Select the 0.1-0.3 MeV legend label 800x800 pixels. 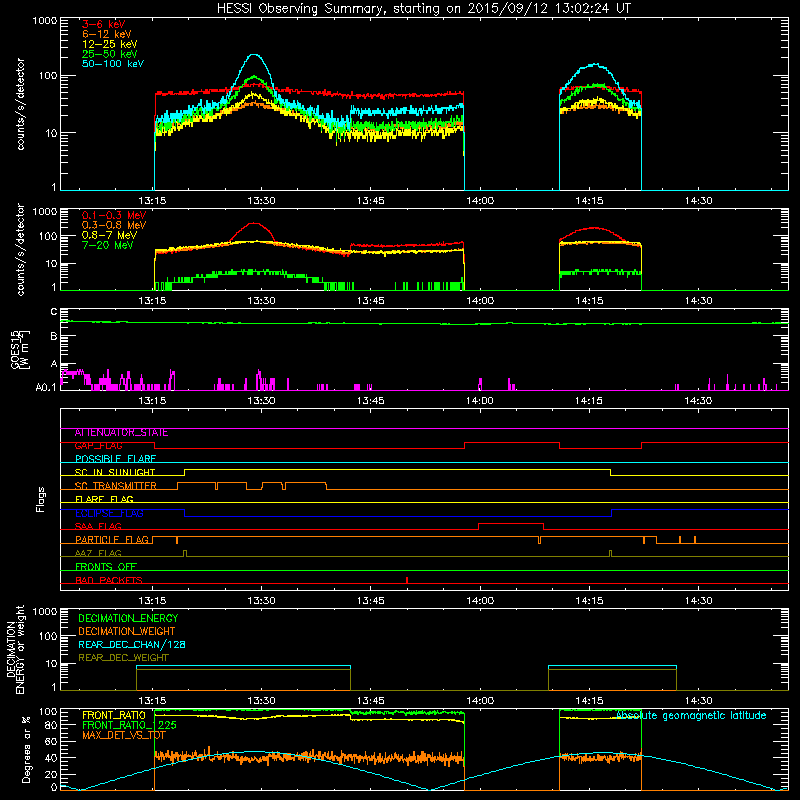114,215
